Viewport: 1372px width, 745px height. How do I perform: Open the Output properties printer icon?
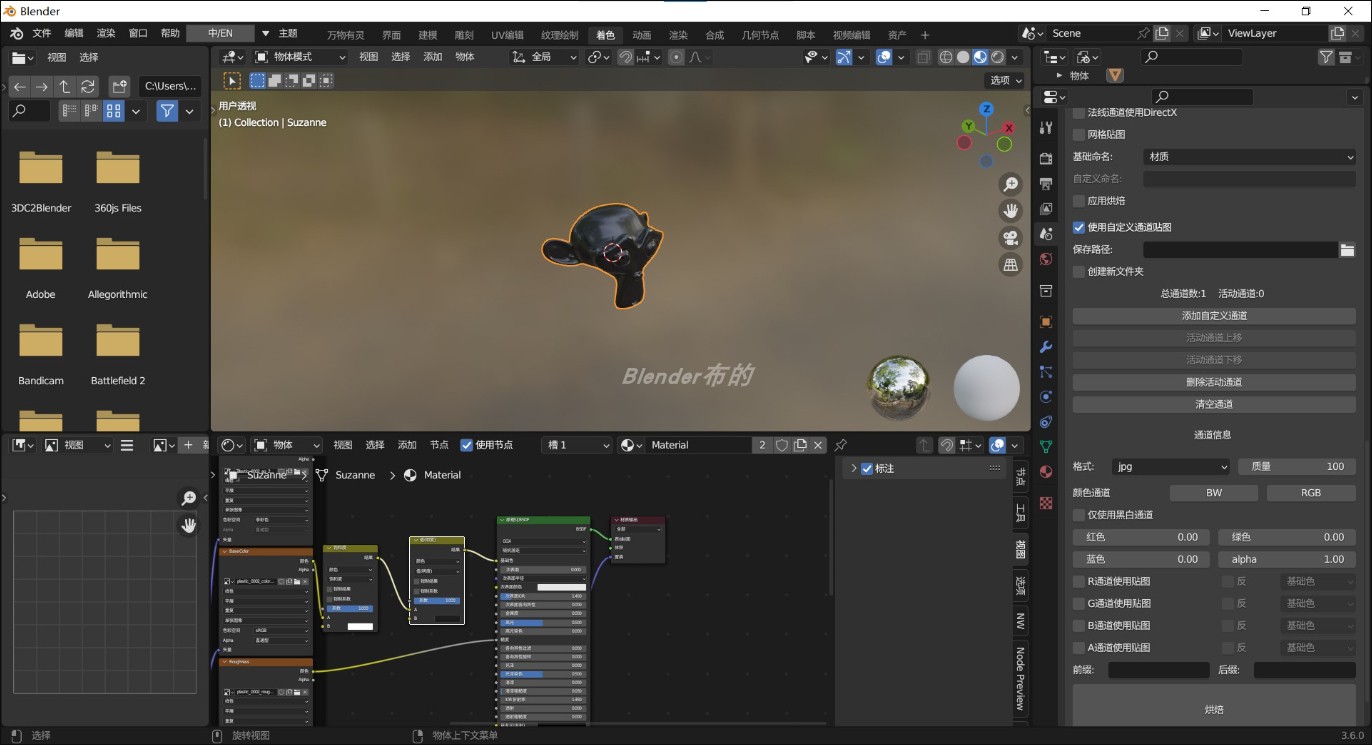coord(1046,184)
